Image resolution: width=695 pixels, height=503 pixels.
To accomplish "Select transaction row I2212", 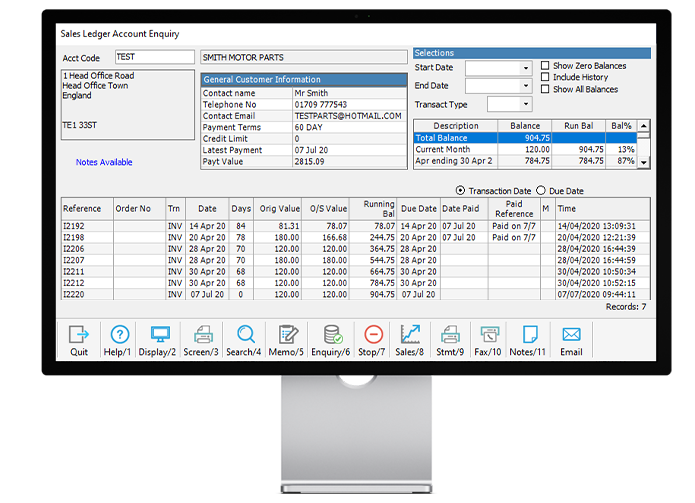I will [355, 283].
